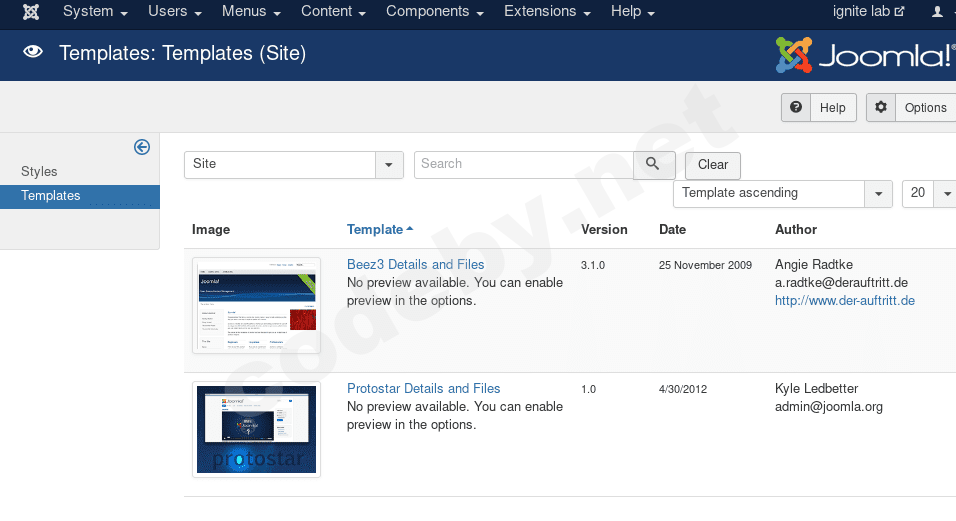Click the author name Angie Radtke
Image resolution: width=956 pixels, height=521 pixels.
[x=813, y=264]
